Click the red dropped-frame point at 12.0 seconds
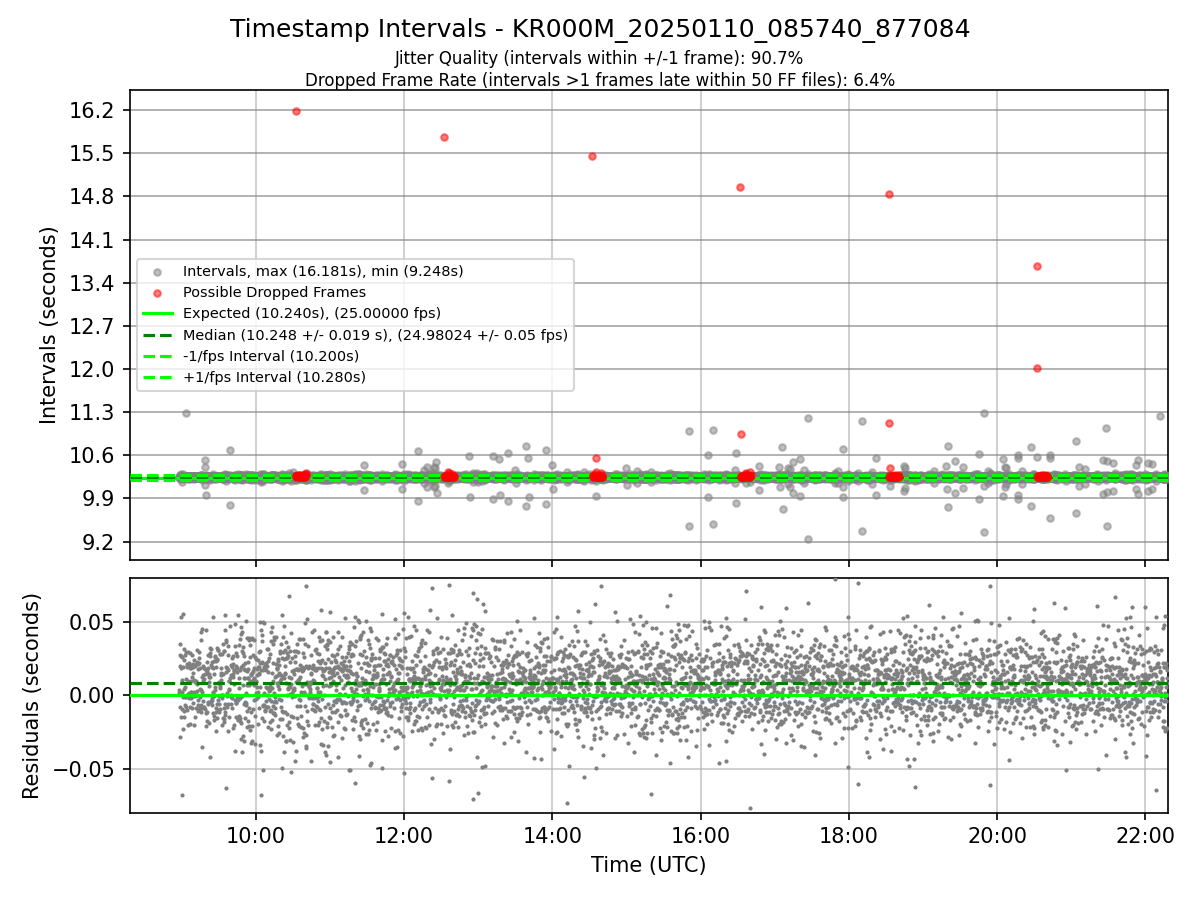The image size is (1200, 900). tap(1037, 368)
